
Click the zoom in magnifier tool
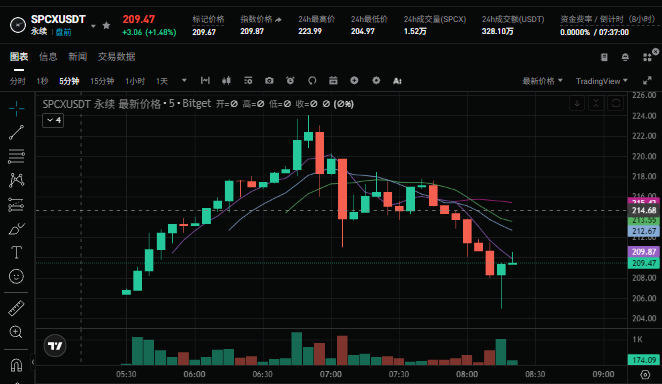click(16, 332)
